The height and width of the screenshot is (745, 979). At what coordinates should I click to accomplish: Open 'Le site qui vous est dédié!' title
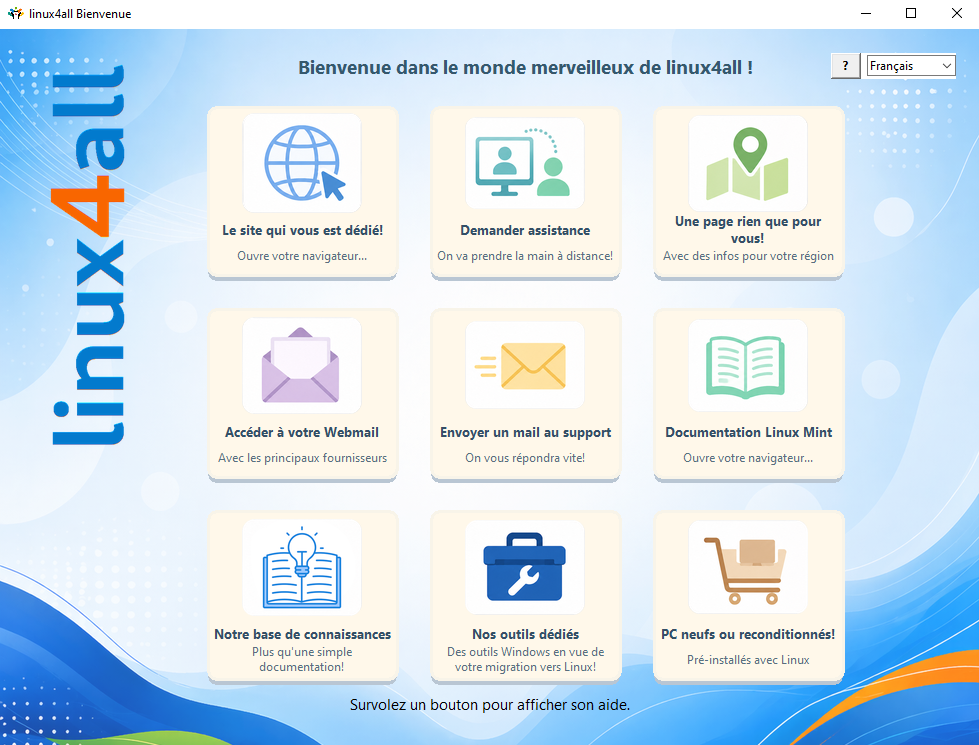(x=302, y=230)
